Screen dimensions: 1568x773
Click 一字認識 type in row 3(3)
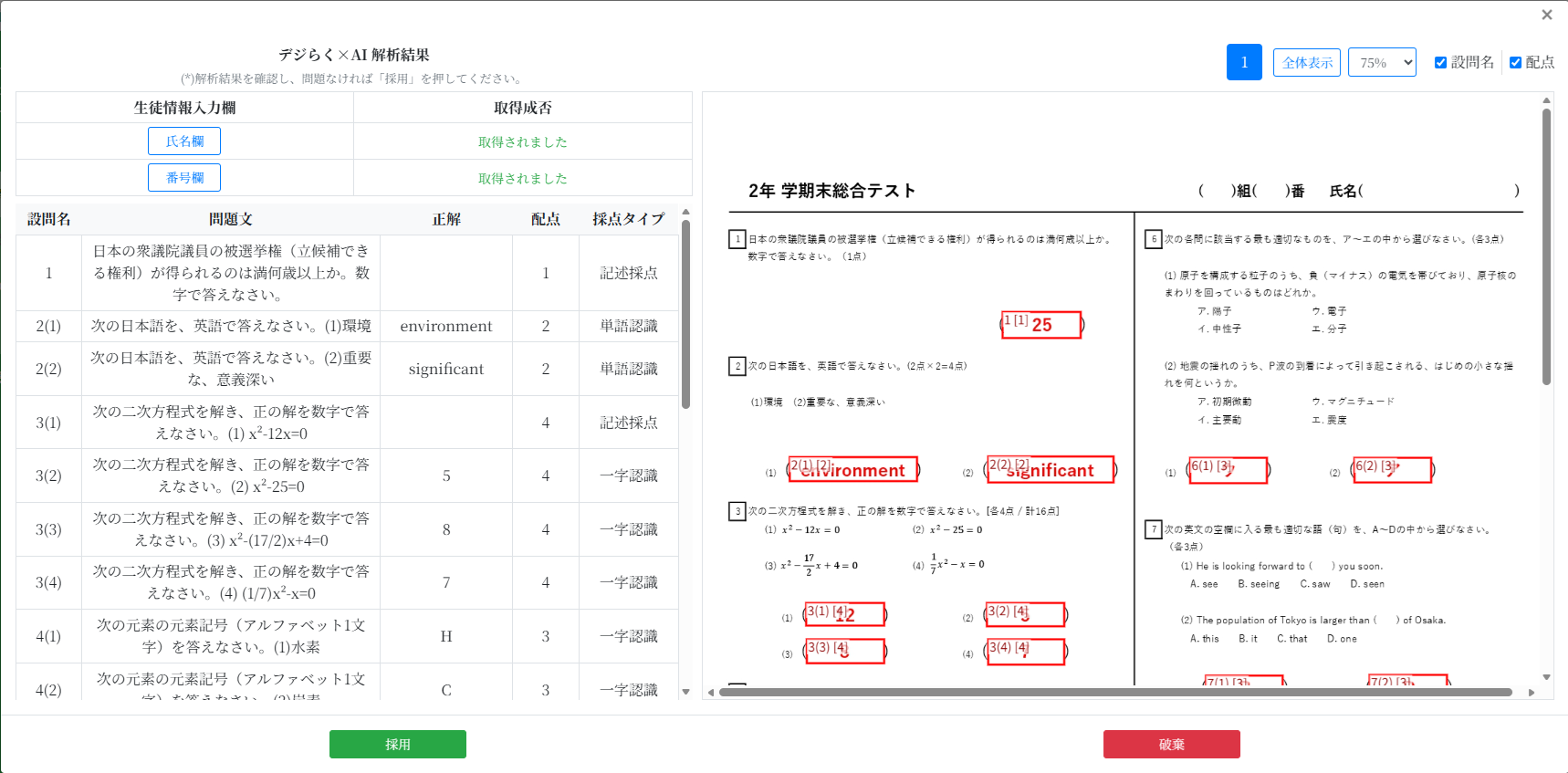click(628, 529)
